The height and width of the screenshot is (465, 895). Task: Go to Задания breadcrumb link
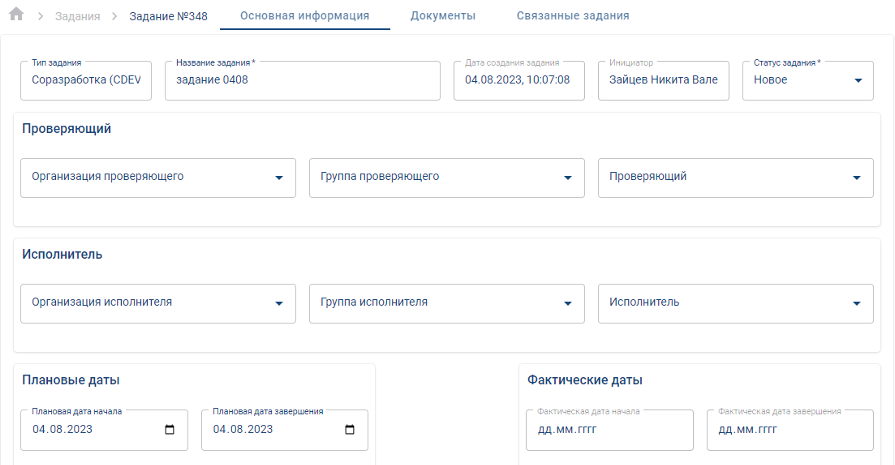pyautogui.click(x=78, y=17)
